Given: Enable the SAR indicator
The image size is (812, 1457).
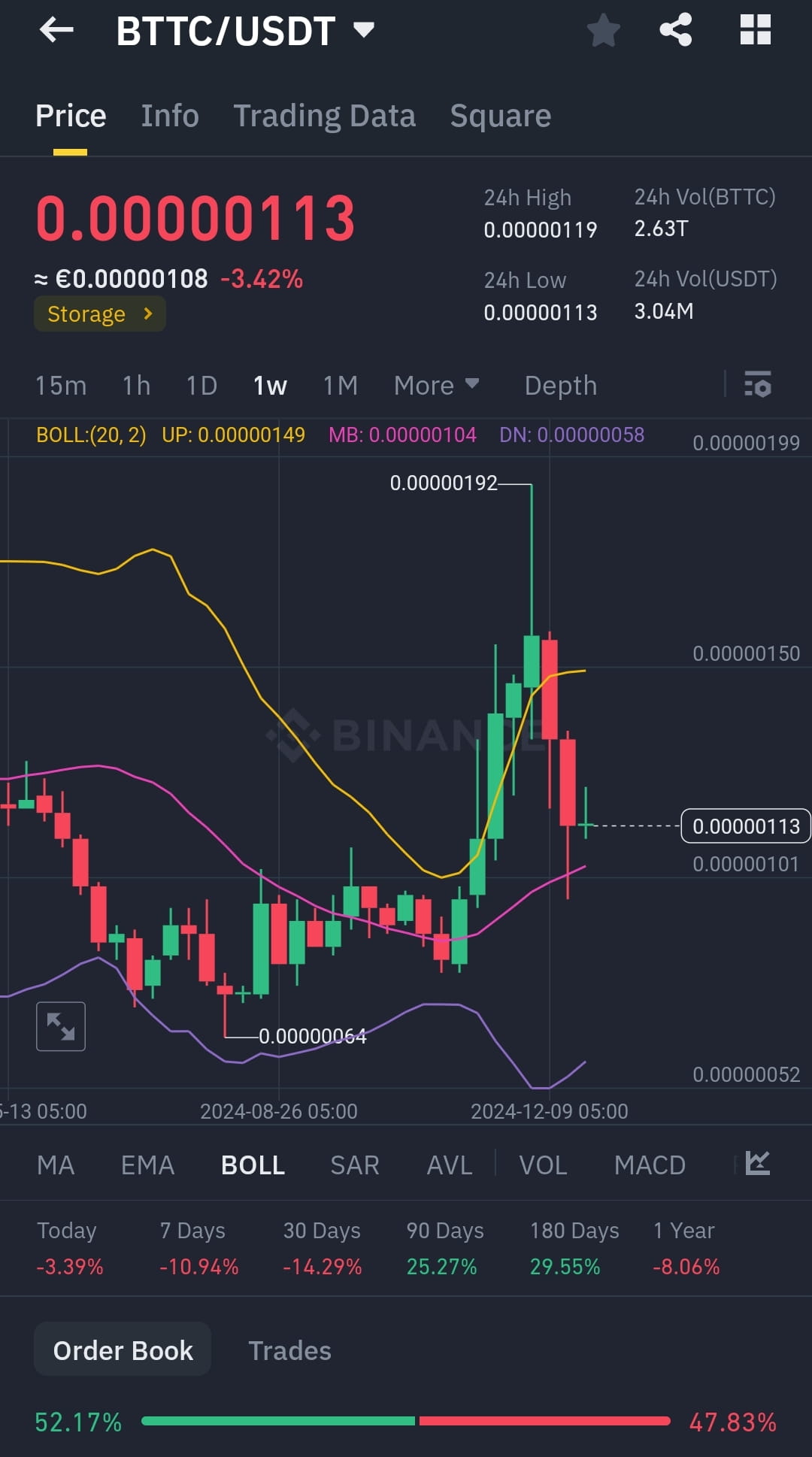Looking at the screenshot, I should pyautogui.click(x=355, y=1165).
